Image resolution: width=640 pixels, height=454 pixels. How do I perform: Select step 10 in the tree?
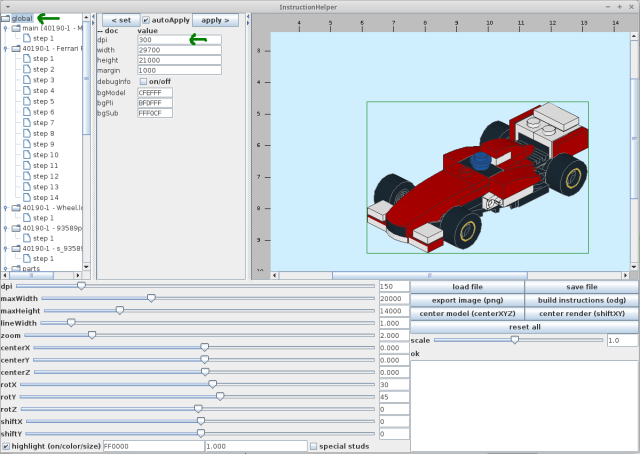(x=45, y=155)
